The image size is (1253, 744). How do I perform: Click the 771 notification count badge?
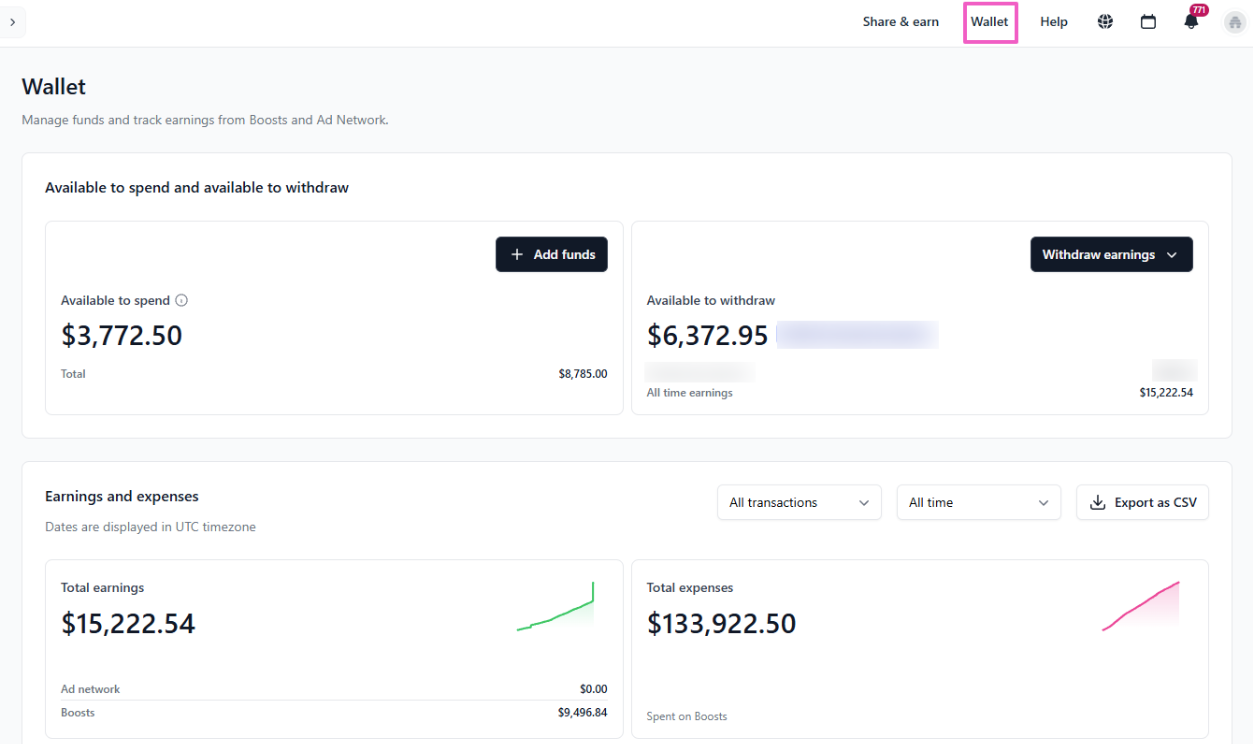(x=1199, y=10)
